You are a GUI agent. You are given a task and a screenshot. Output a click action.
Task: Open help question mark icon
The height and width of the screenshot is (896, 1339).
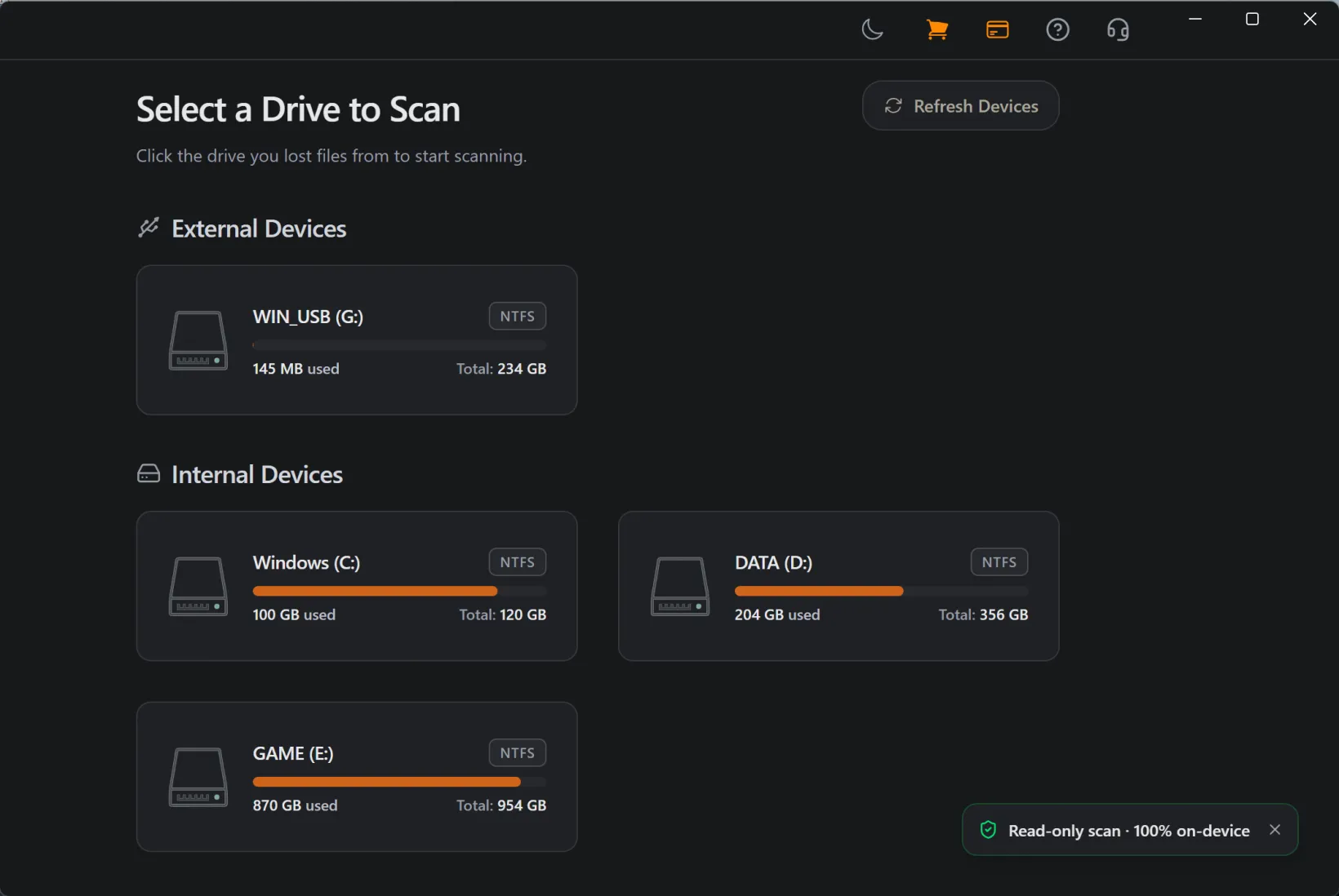point(1057,30)
